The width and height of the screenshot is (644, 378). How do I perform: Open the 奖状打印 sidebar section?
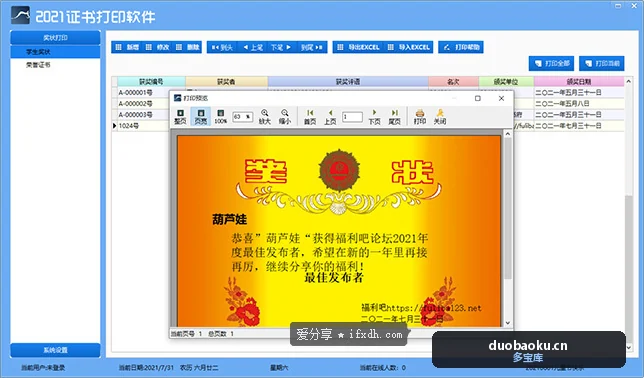point(55,37)
